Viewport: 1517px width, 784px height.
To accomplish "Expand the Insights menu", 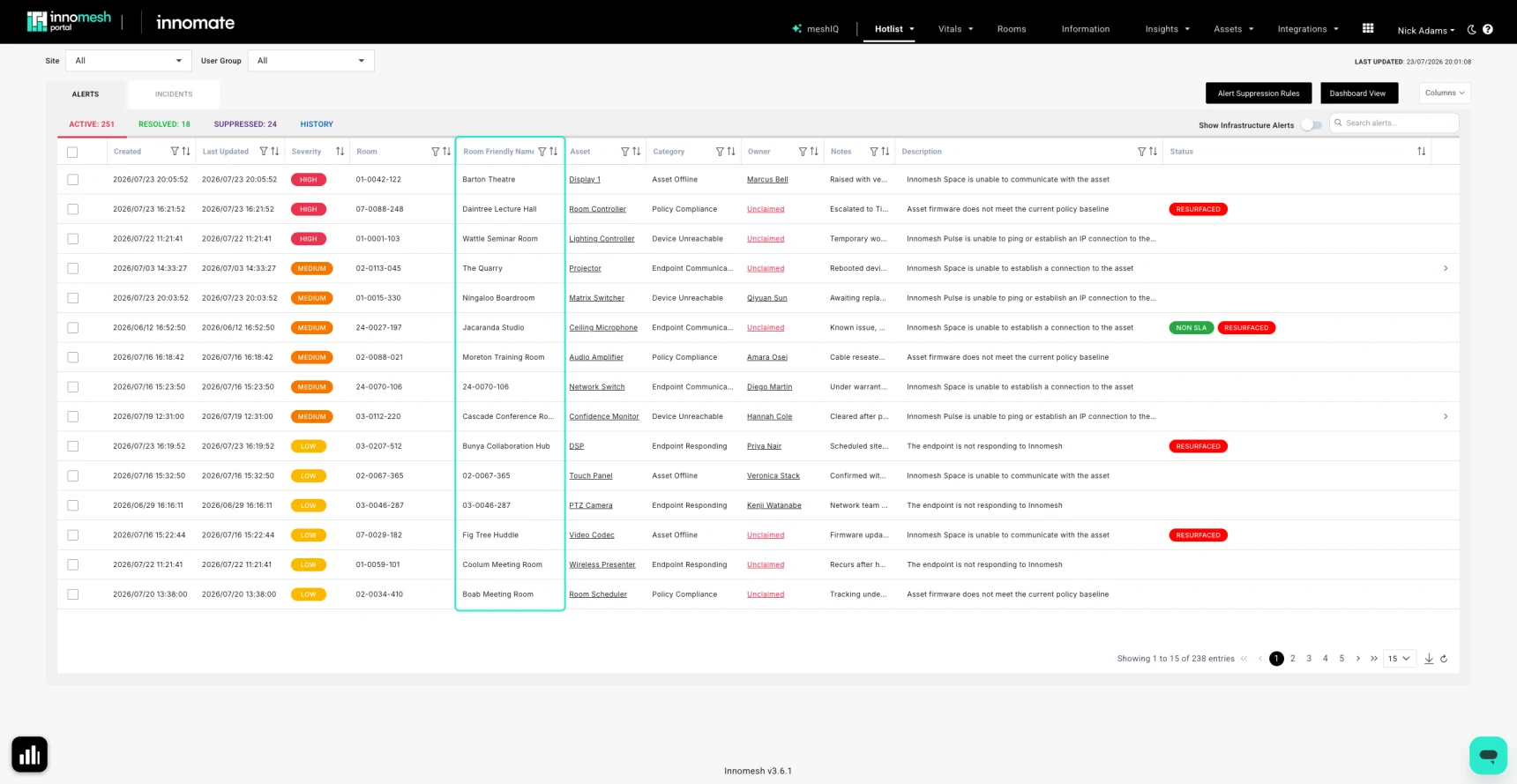I will pyautogui.click(x=1168, y=29).
